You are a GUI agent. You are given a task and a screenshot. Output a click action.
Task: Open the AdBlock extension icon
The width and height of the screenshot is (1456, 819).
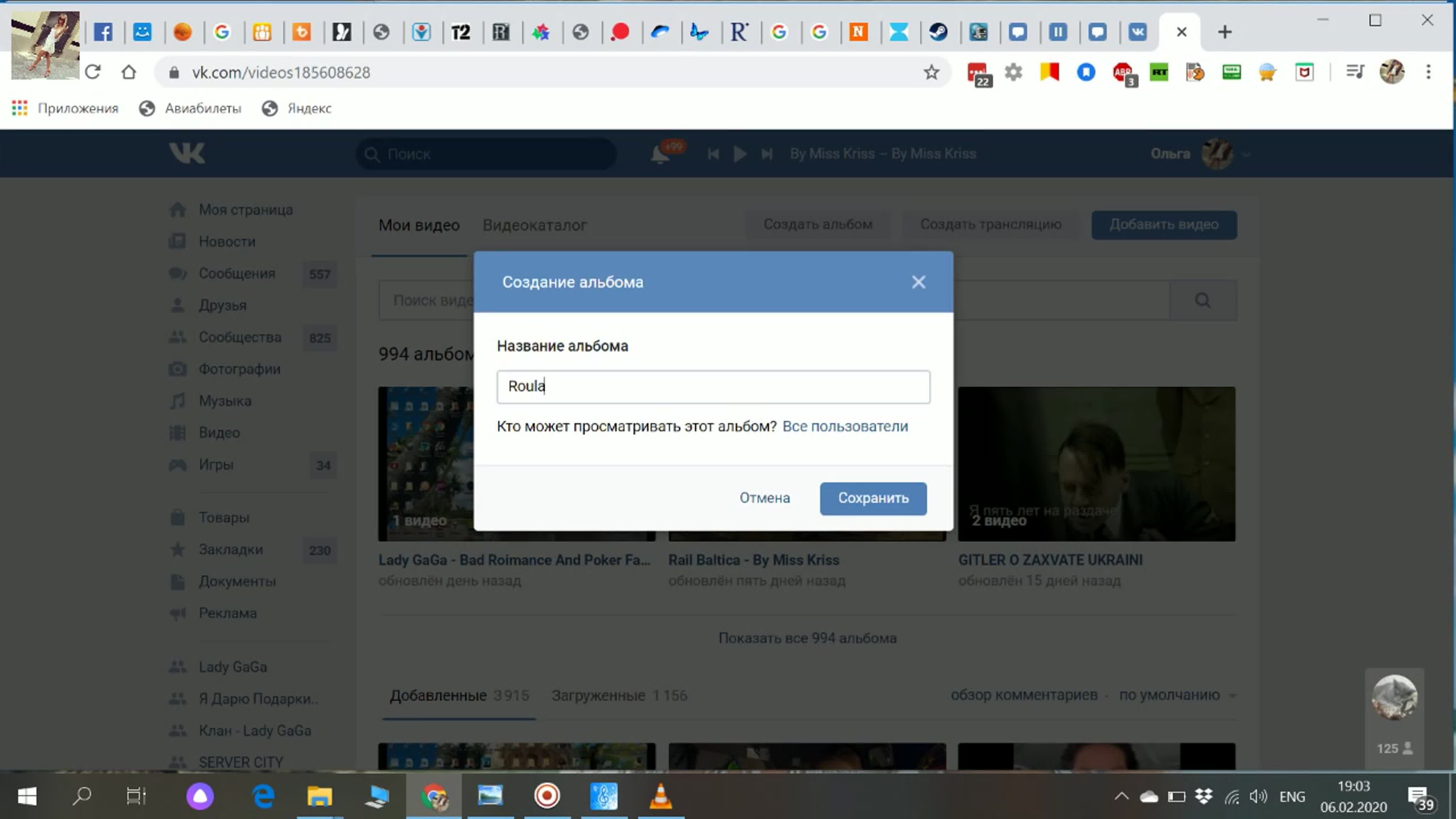[1123, 73]
